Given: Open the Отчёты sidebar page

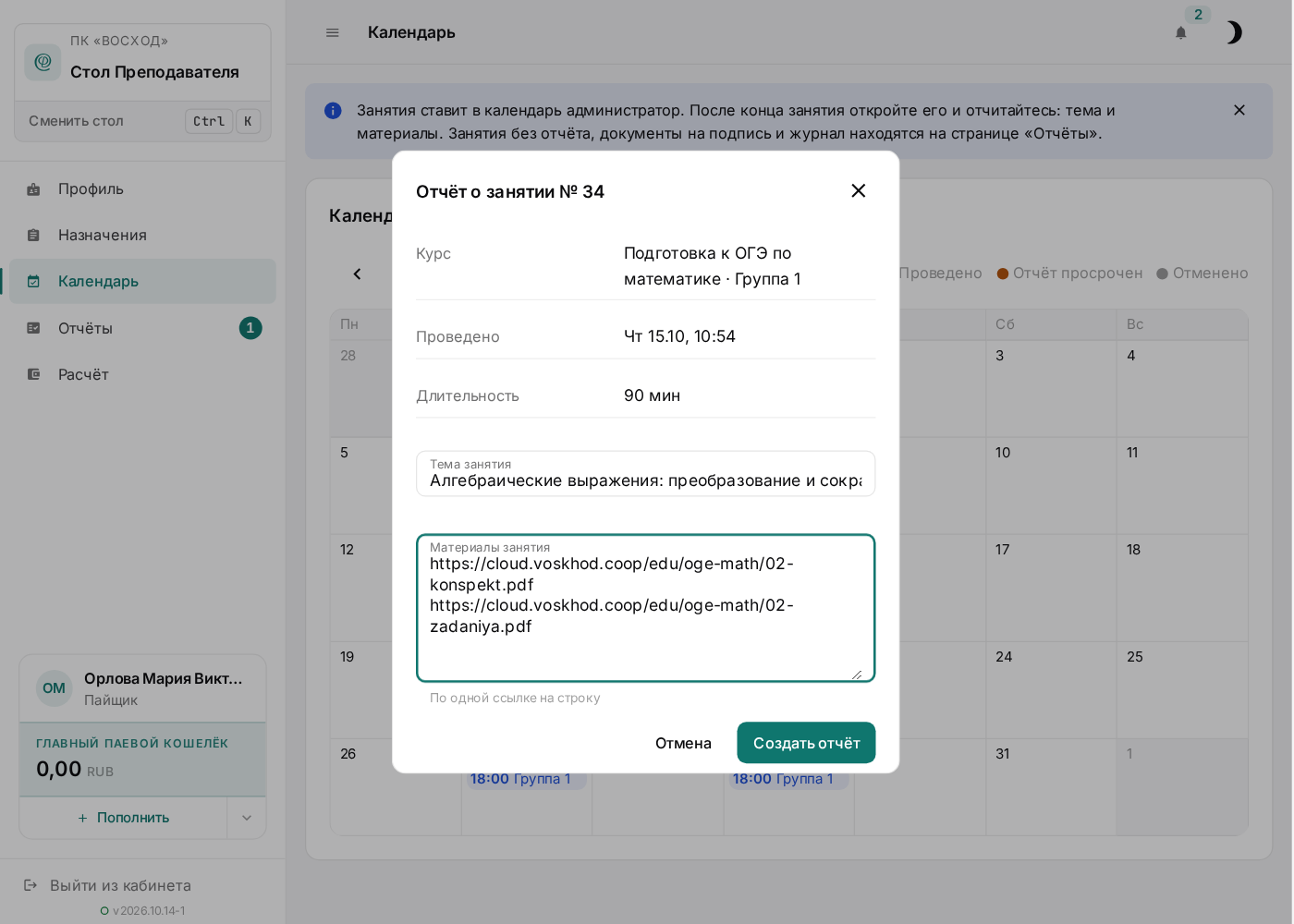Looking at the screenshot, I should (142, 328).
